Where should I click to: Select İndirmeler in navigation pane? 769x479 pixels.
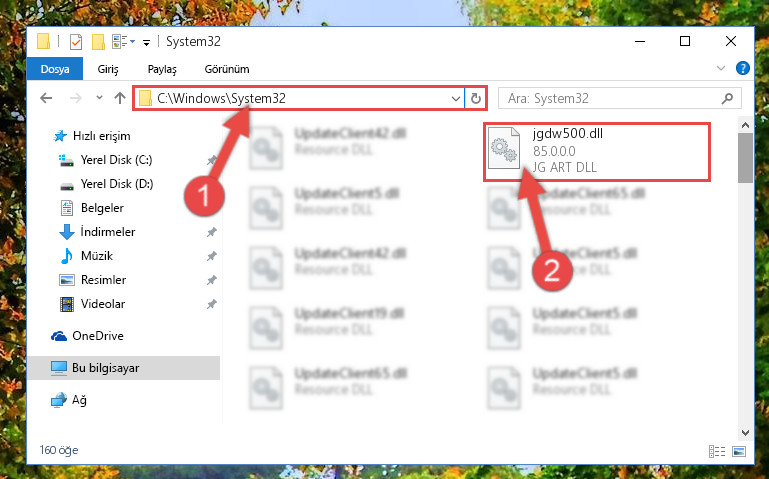point(107,232)
